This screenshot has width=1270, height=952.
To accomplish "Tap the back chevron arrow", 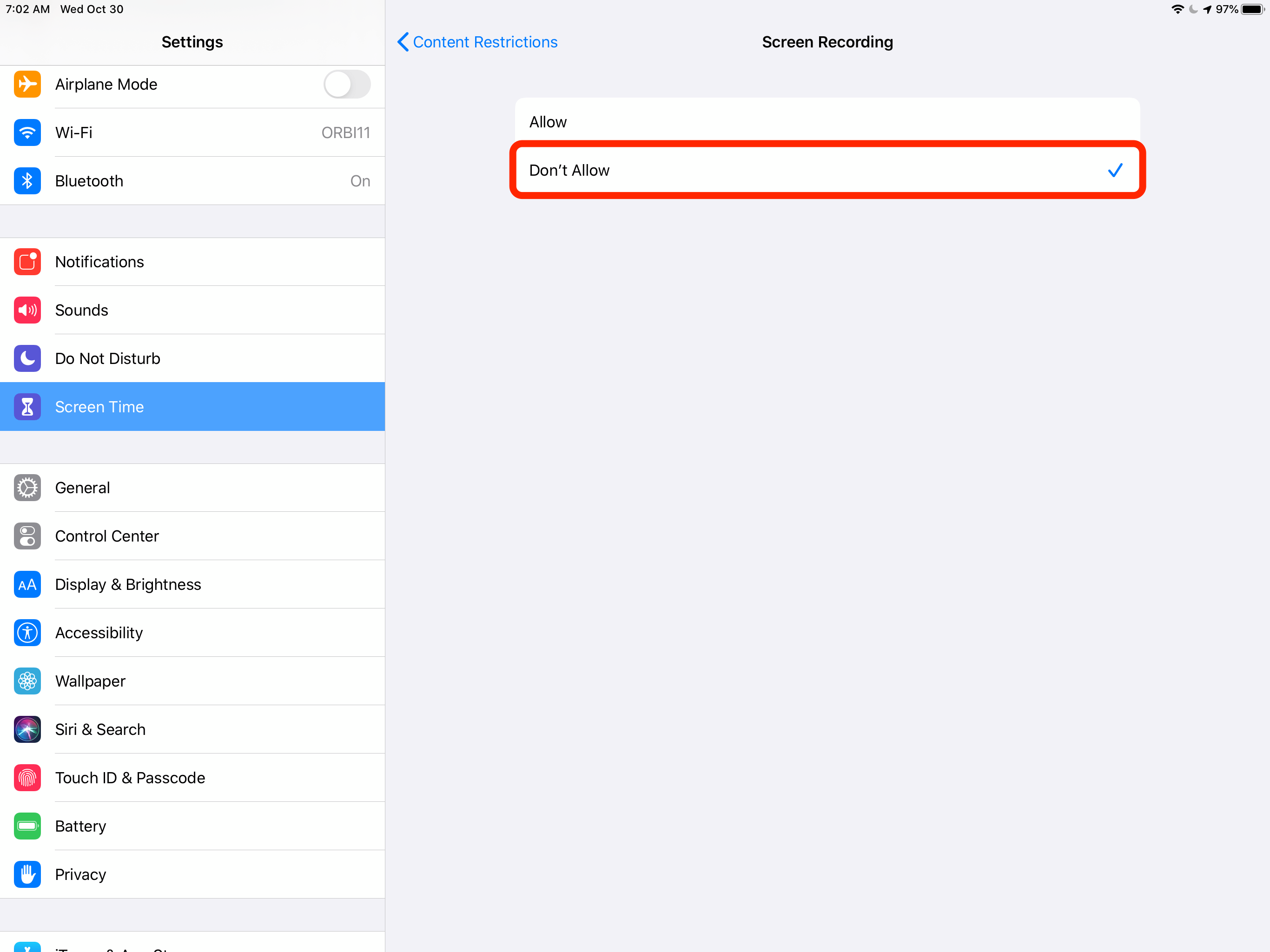I will tap(403, 42).
